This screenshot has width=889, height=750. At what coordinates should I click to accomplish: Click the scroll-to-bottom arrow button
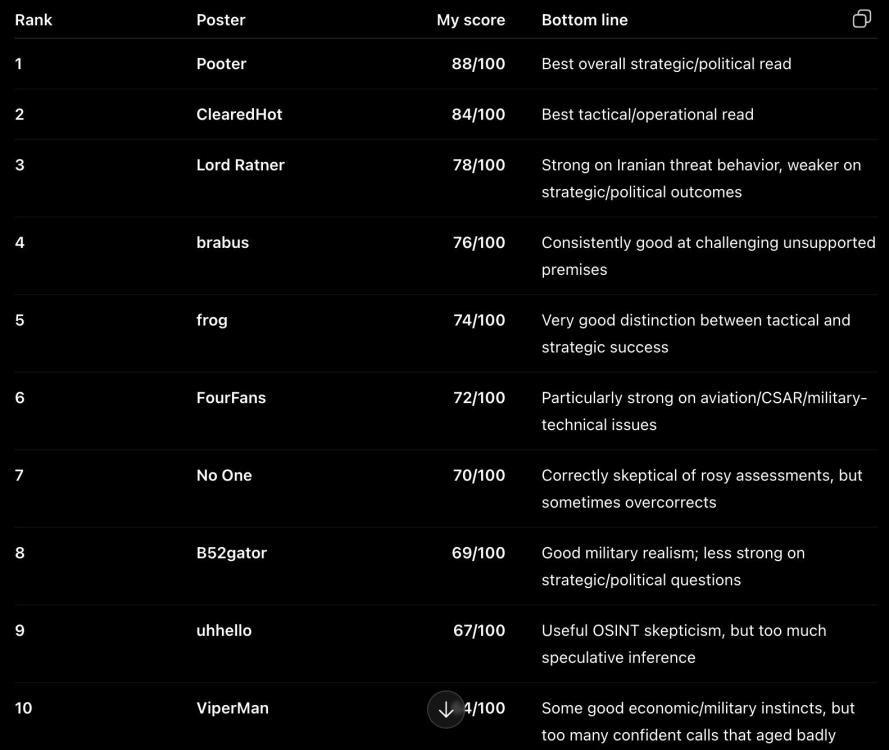coord(446,709)
